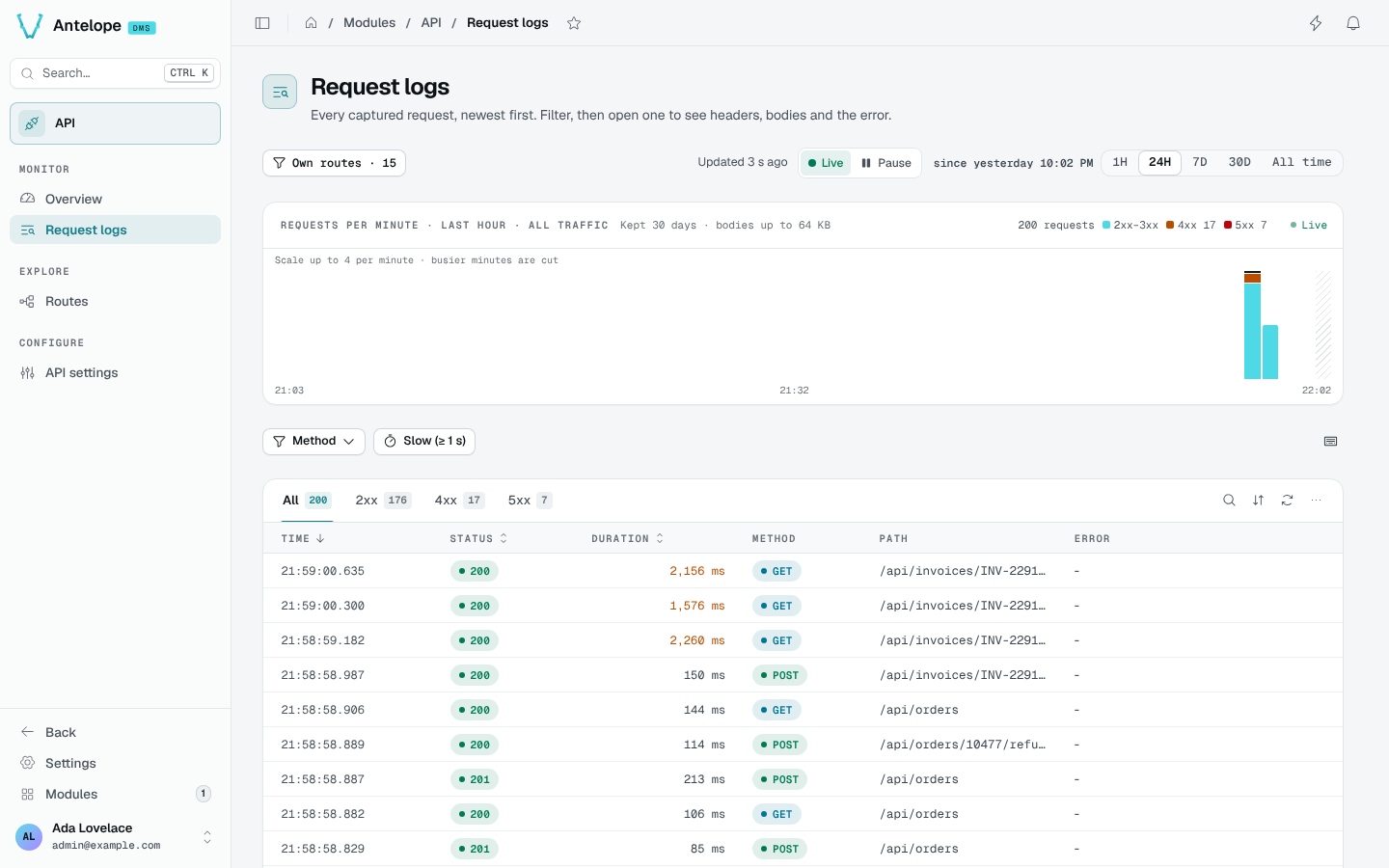Select the All time range
The height and width of the screenshot is (868, 1389).
tap(1301, 163)
